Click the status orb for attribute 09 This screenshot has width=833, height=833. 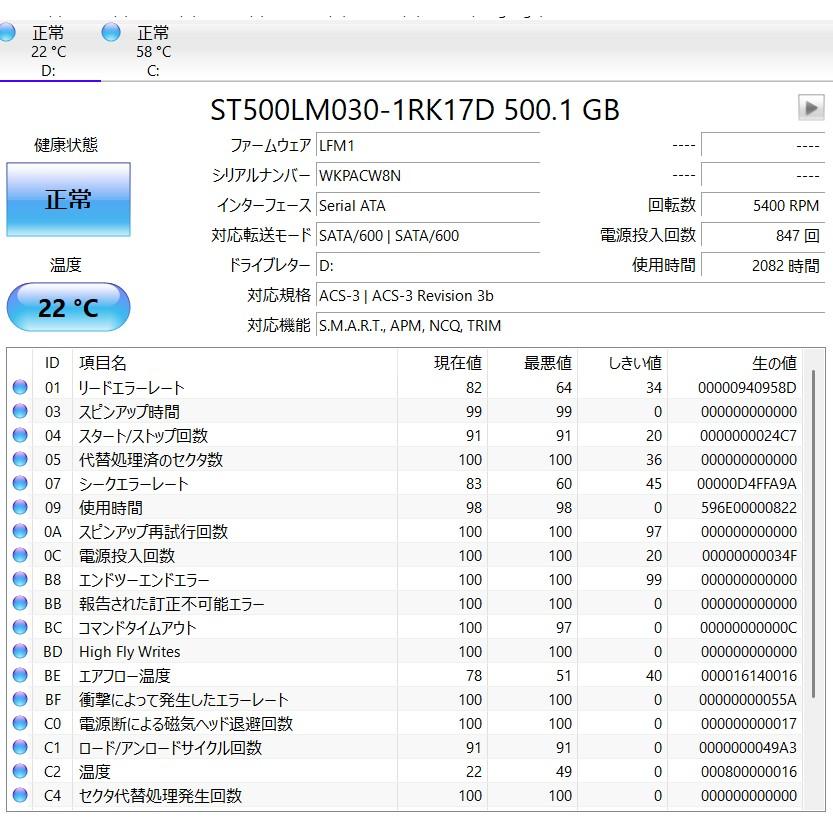click(20, 507)
